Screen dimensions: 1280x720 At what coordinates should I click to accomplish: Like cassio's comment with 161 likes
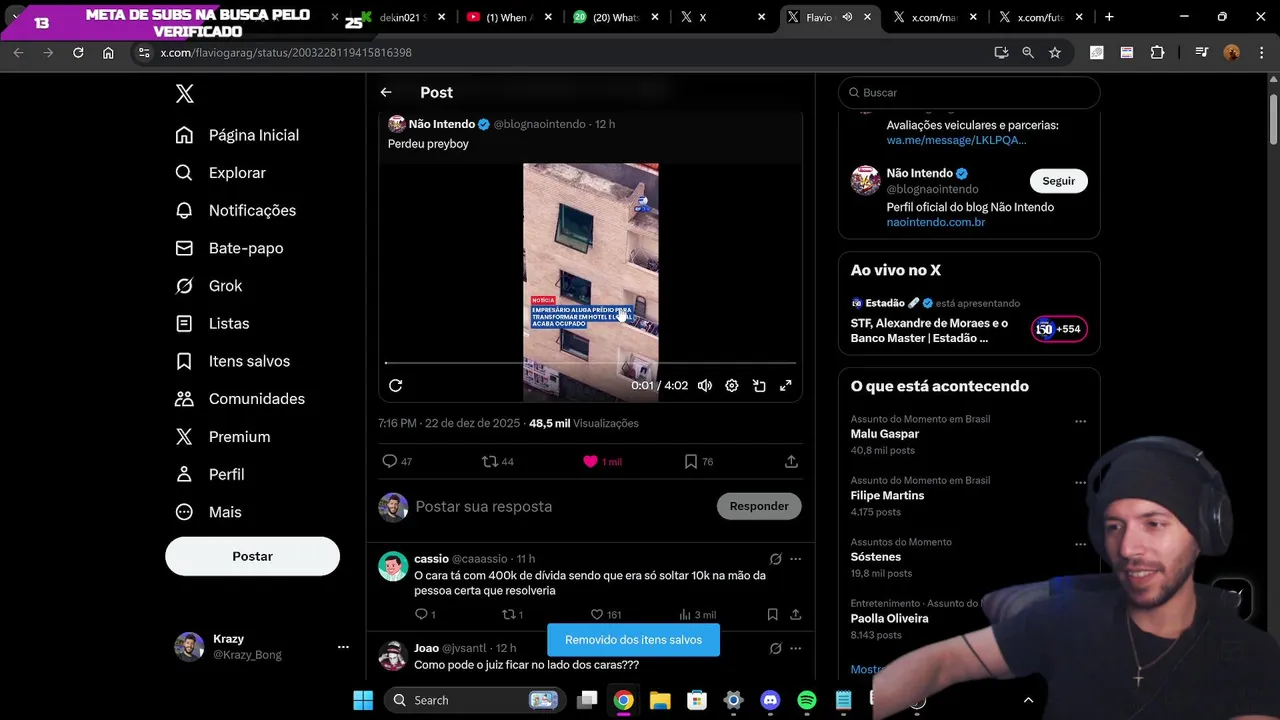[x=606, y=614]
